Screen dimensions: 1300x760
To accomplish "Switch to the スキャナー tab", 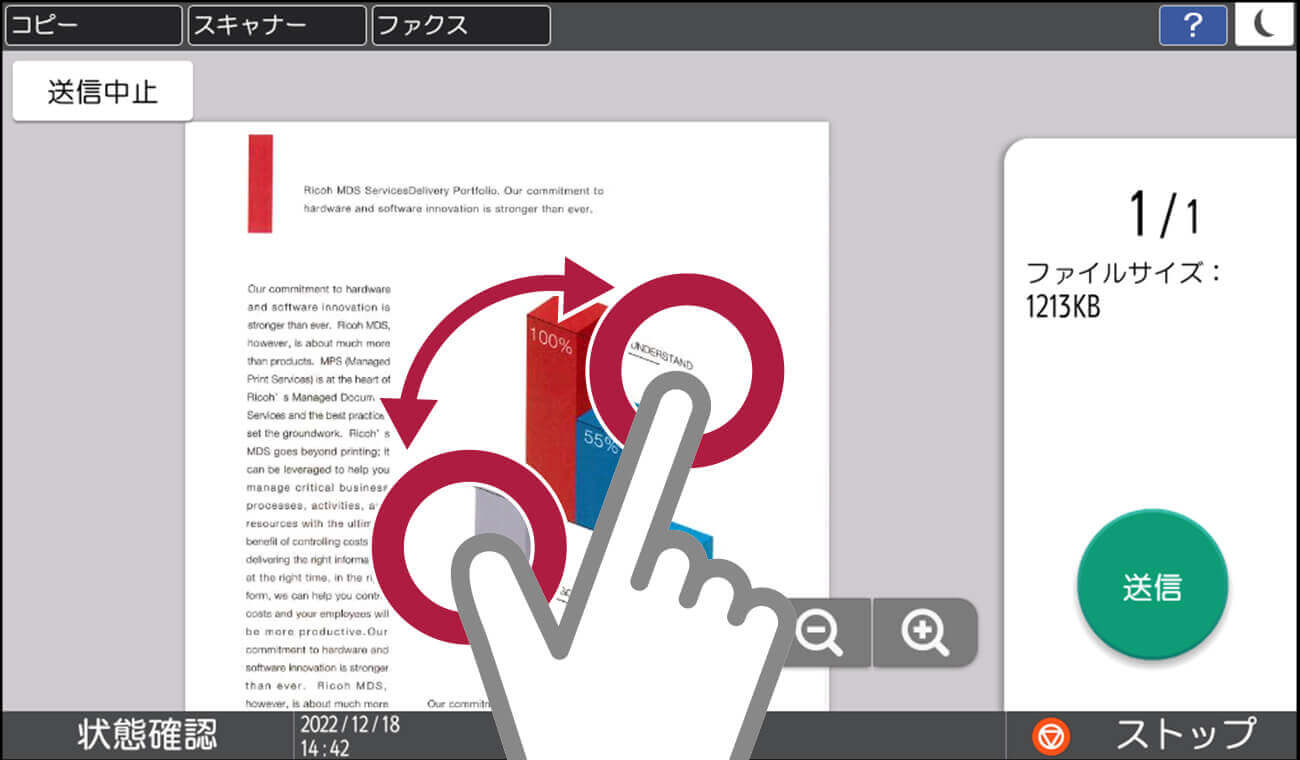I will coord(277,26).
